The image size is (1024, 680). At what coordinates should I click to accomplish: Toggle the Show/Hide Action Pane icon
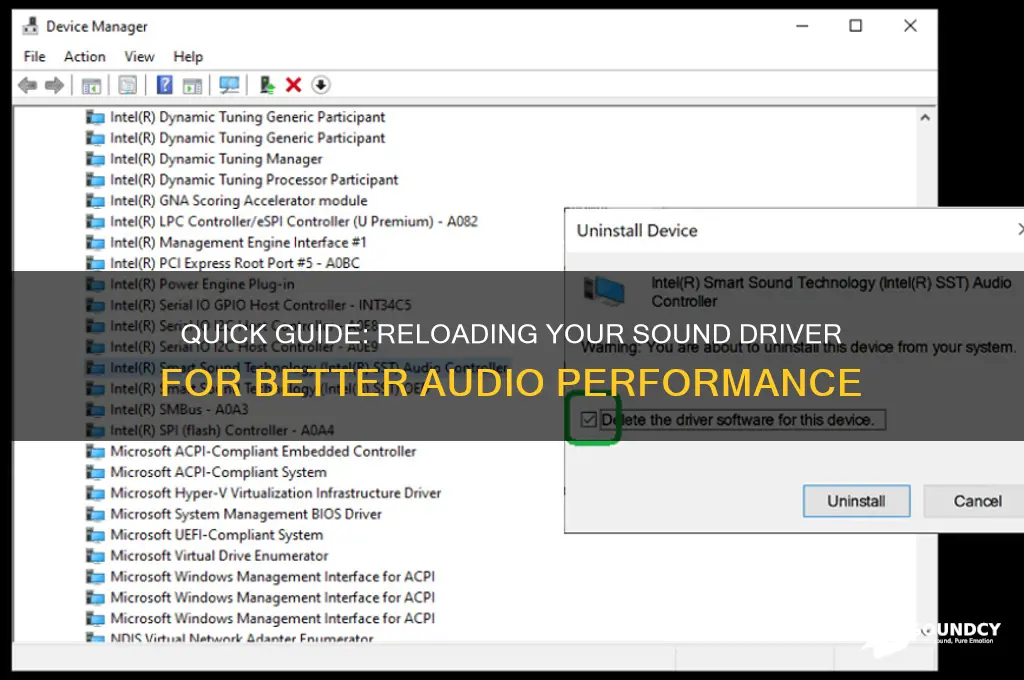pyautogui.click(x=192, y=85)
